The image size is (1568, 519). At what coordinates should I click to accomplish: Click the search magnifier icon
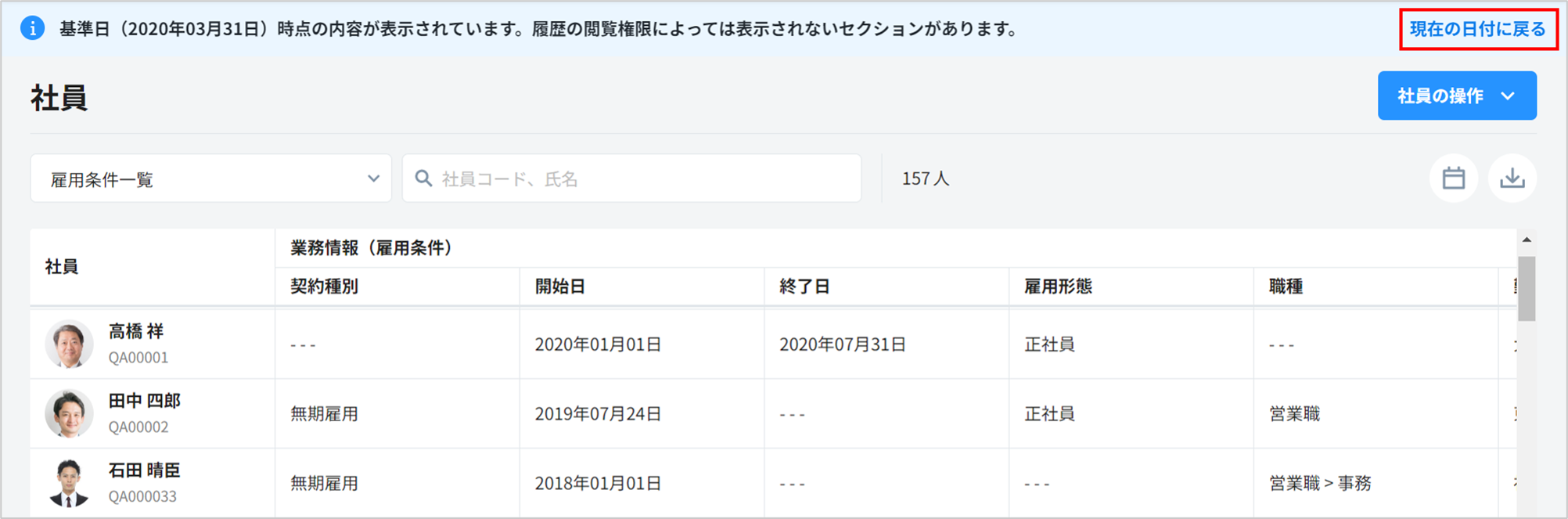point(423,178)
